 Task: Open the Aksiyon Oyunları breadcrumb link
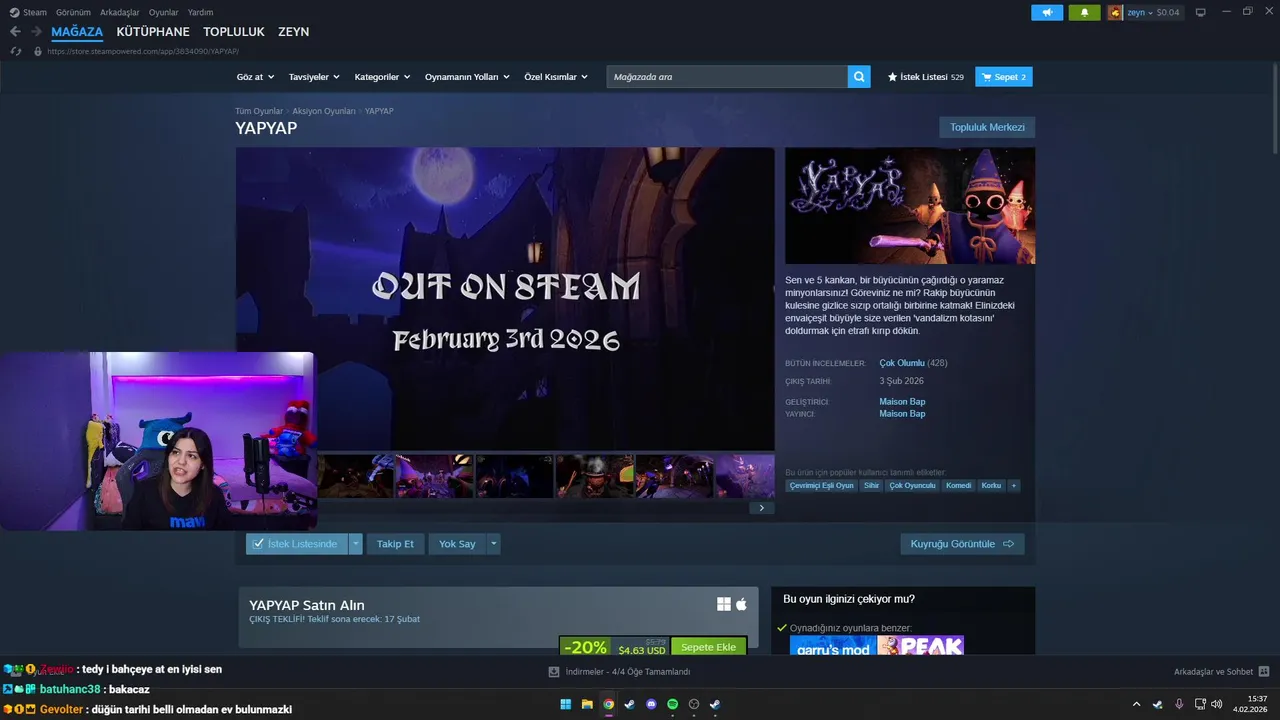pos(324,111)
